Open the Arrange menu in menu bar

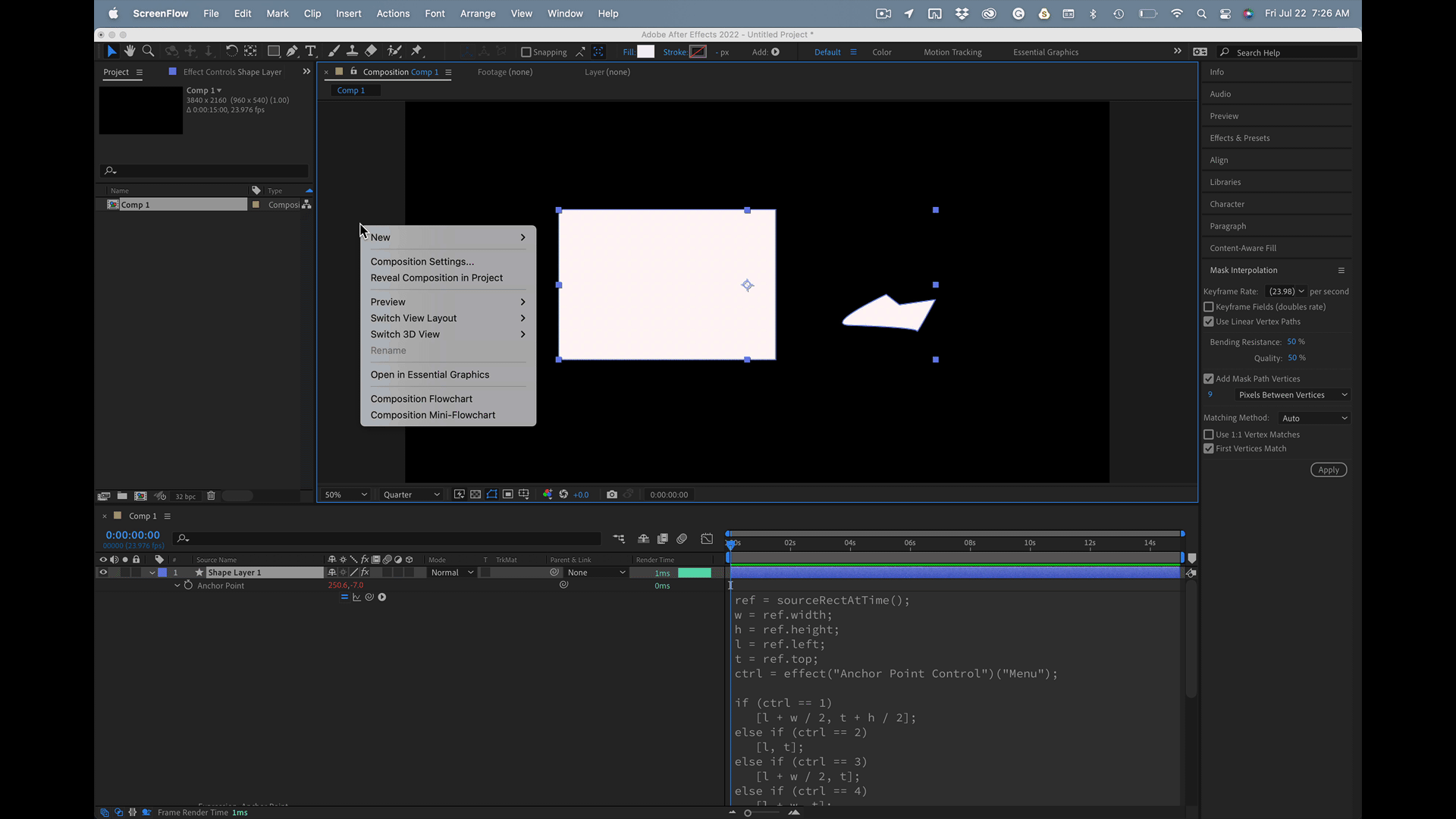477,14
